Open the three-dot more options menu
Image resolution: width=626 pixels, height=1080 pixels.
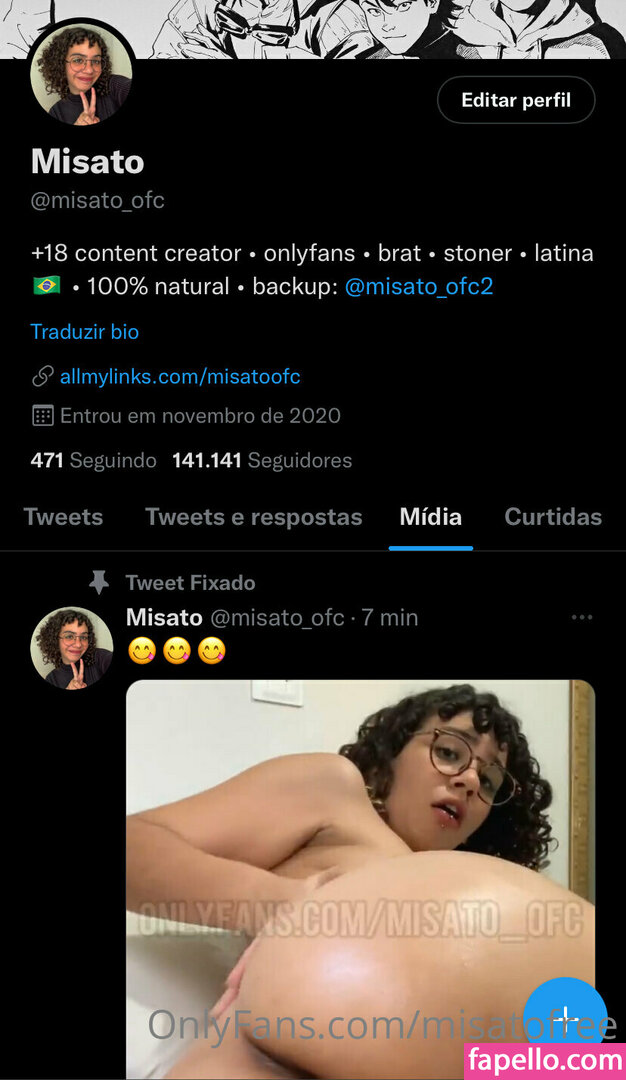point(582,617)
